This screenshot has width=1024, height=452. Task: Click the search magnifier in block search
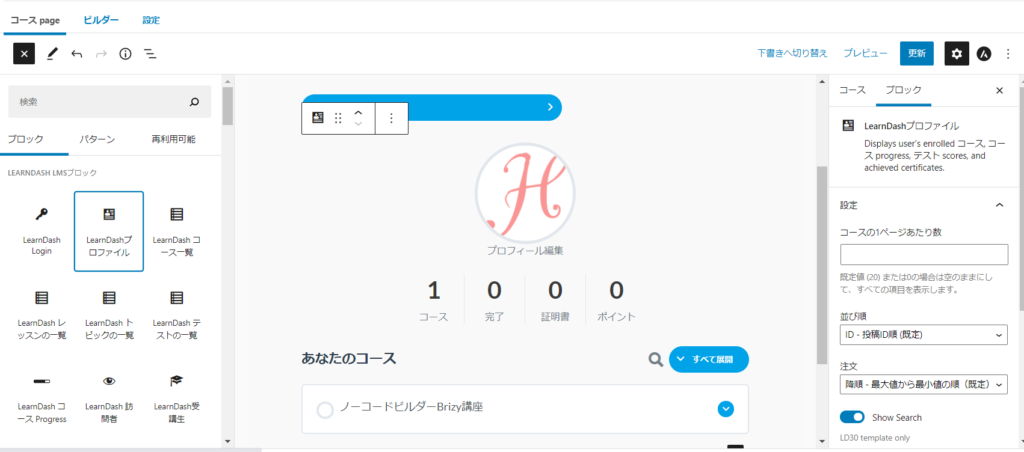click(194, 102)
